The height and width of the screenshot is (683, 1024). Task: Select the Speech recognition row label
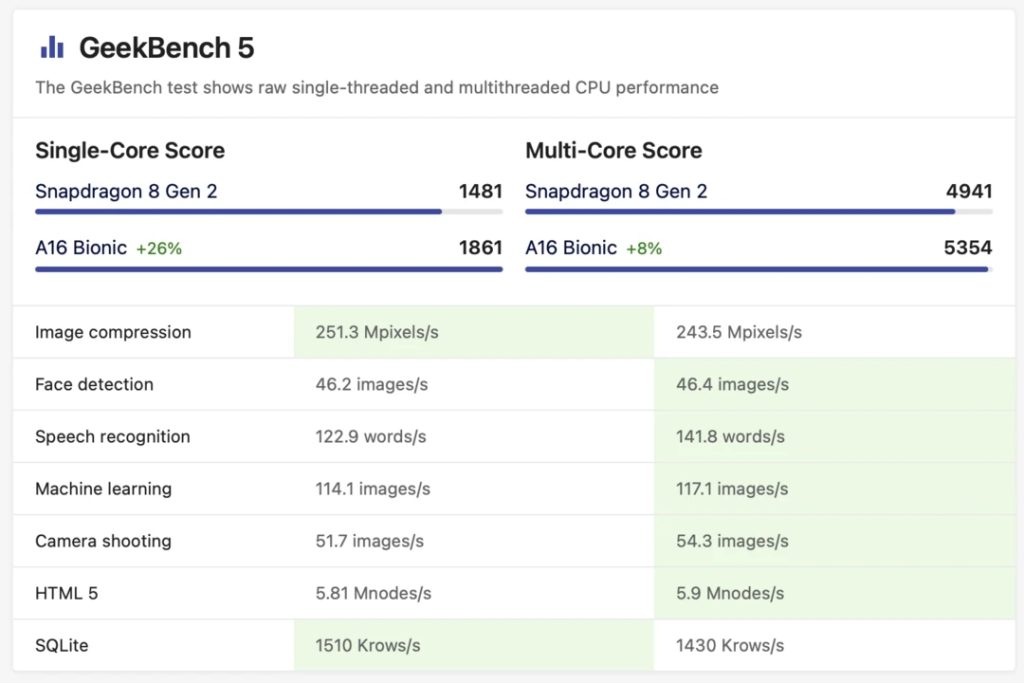tap(112, 436)
